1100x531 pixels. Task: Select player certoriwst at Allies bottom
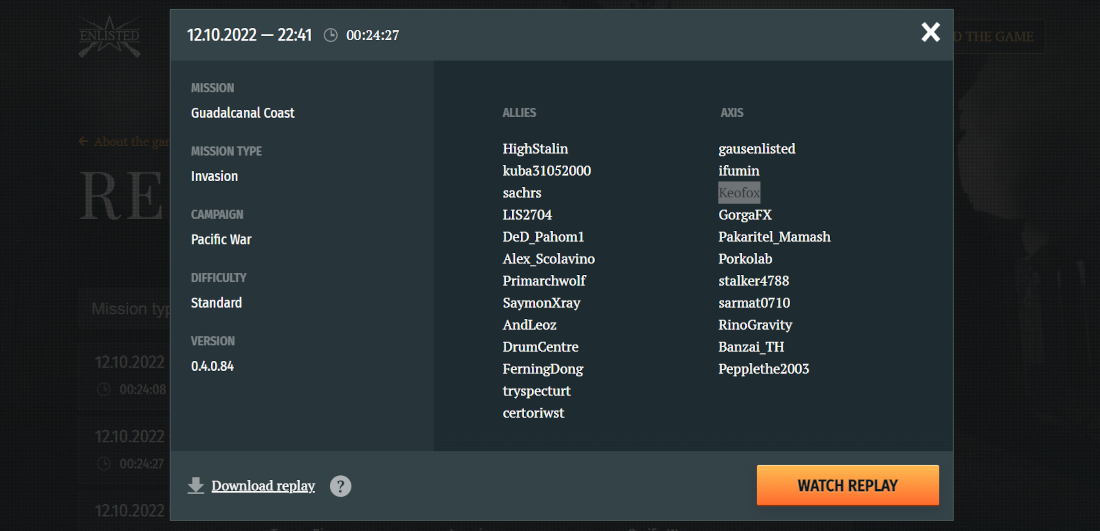[533, 413]
